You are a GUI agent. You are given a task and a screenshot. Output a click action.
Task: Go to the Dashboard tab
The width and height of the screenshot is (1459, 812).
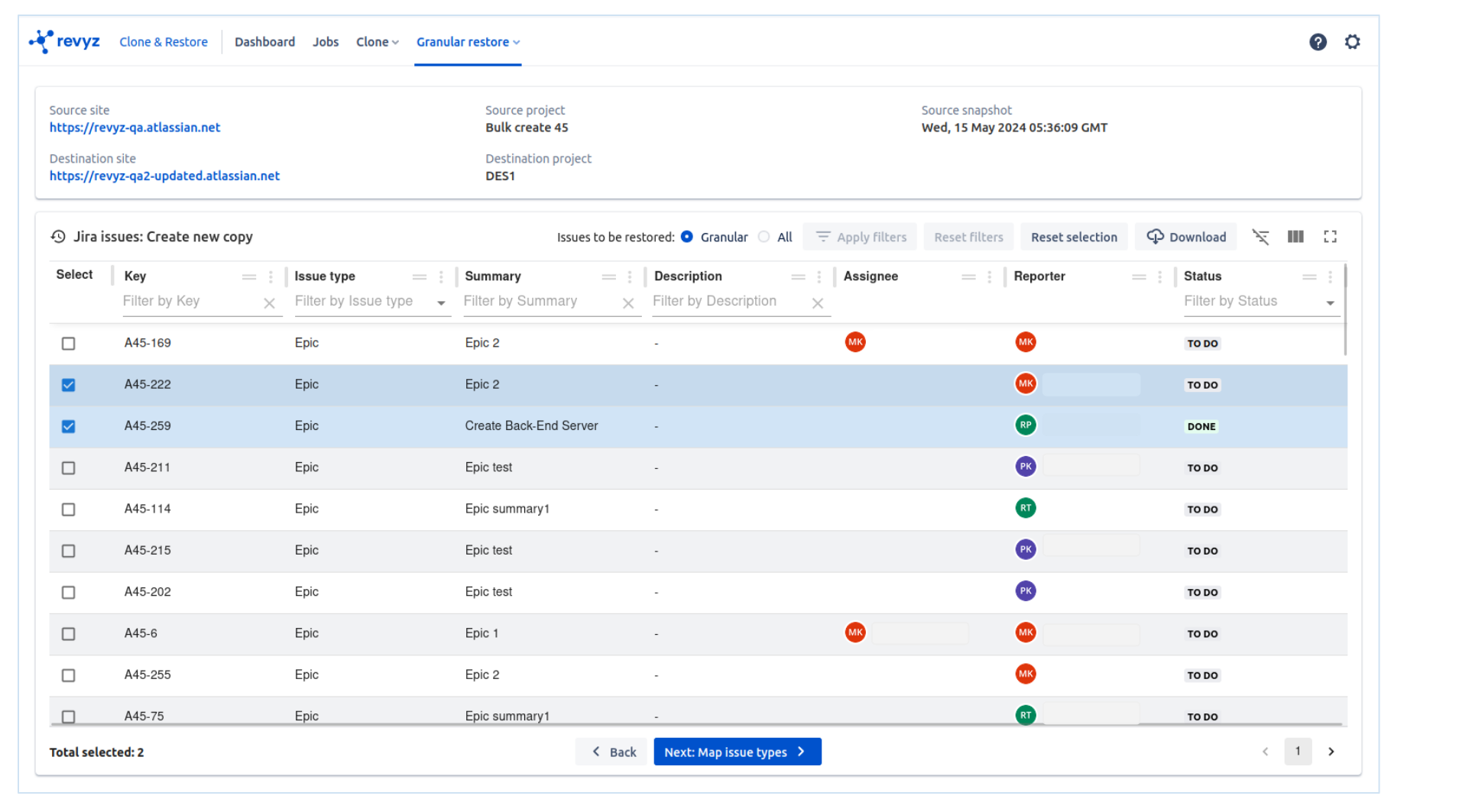coord(264,42)
